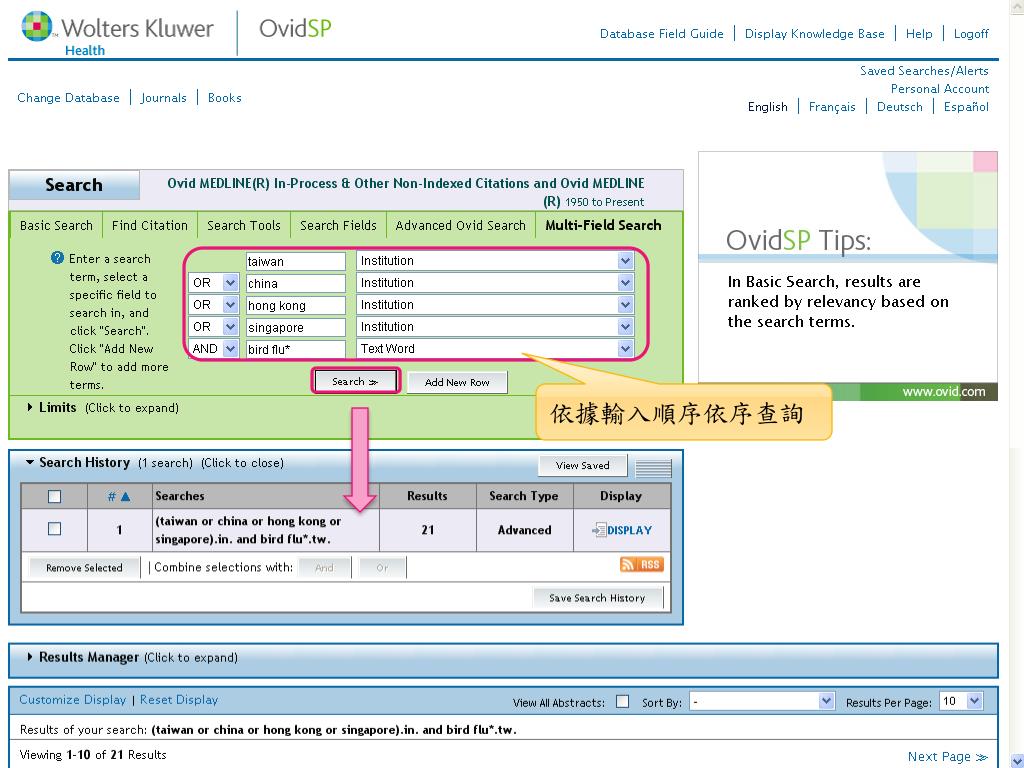Switch to Advanced Ovid Search tab
The image size is (1024, 768).
[460, 225]
